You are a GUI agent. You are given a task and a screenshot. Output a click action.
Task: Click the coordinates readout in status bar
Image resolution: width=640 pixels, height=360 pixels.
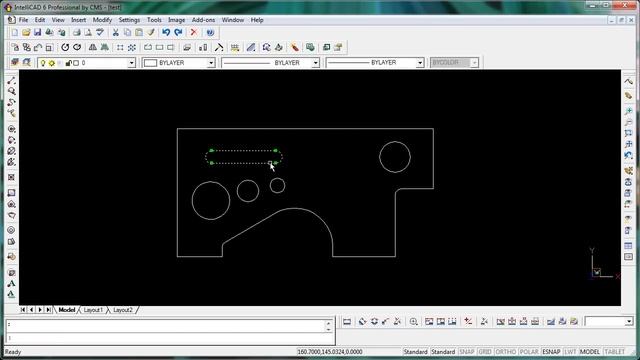[330, 351]
